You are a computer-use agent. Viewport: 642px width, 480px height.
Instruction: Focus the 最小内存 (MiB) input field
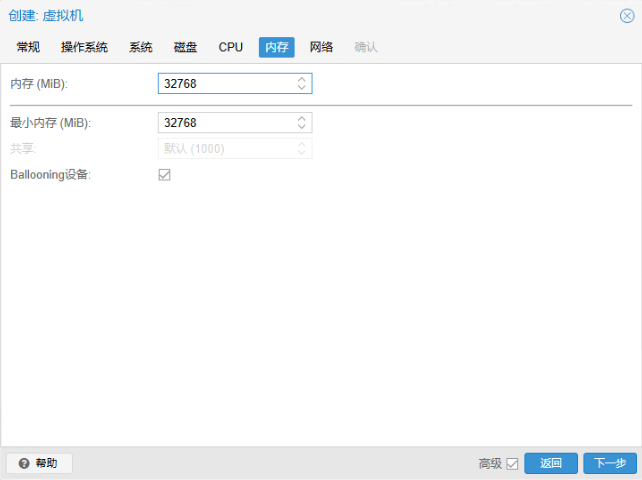[x=228, y=122]
